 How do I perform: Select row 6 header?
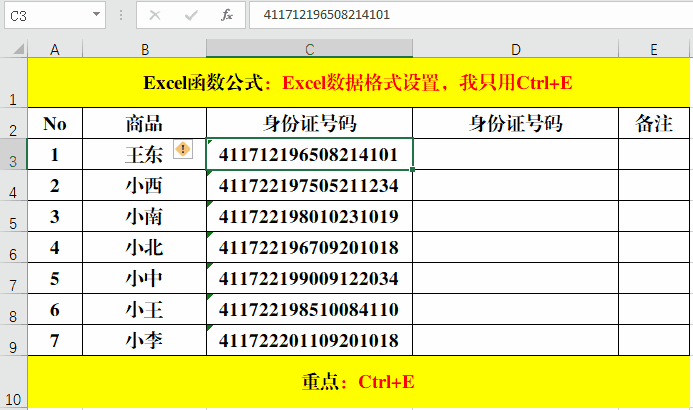click(x=13, y=247)
